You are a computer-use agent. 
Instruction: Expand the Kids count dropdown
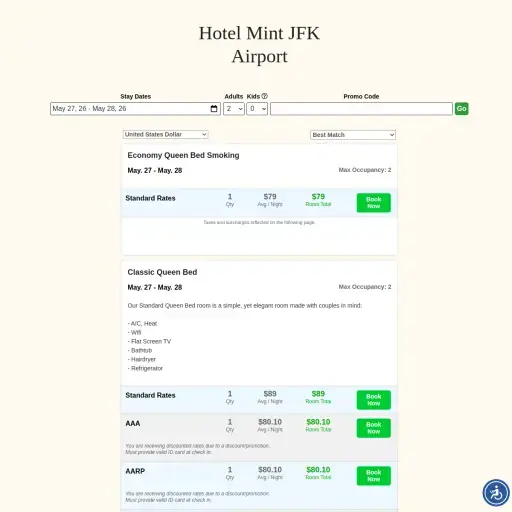257,109
